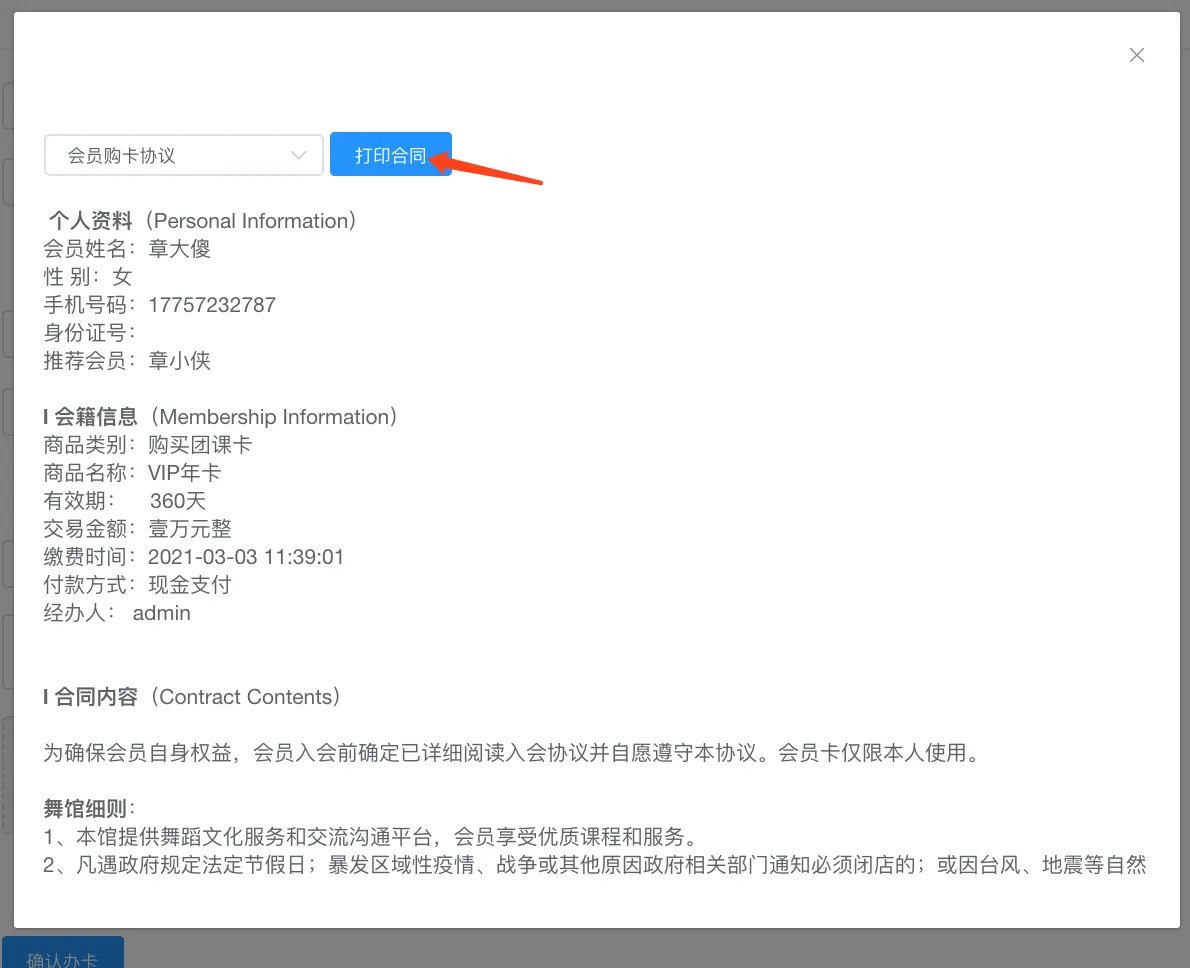This screenshot has height=968, width=1190.
Task: Click the transaction amount 壹万元整
Action: pyautogui.click(x=190, y=529)
